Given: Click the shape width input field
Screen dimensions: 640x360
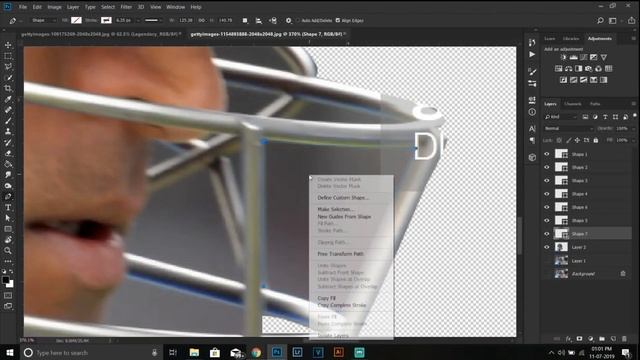Looking at the screenshot, I should (186, 20).
